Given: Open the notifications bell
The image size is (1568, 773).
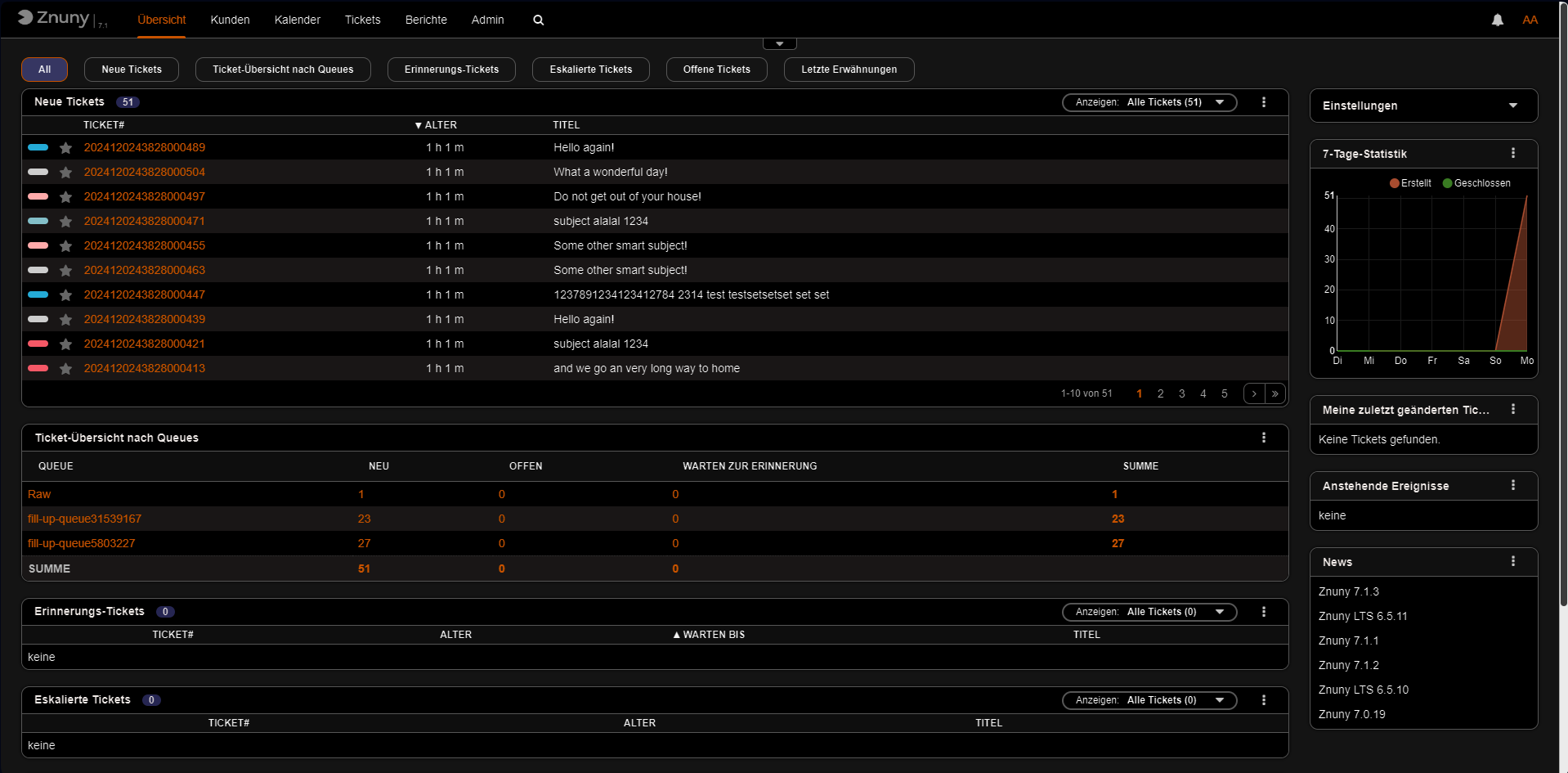Looking at the screenshot, I should (1497, 20).
